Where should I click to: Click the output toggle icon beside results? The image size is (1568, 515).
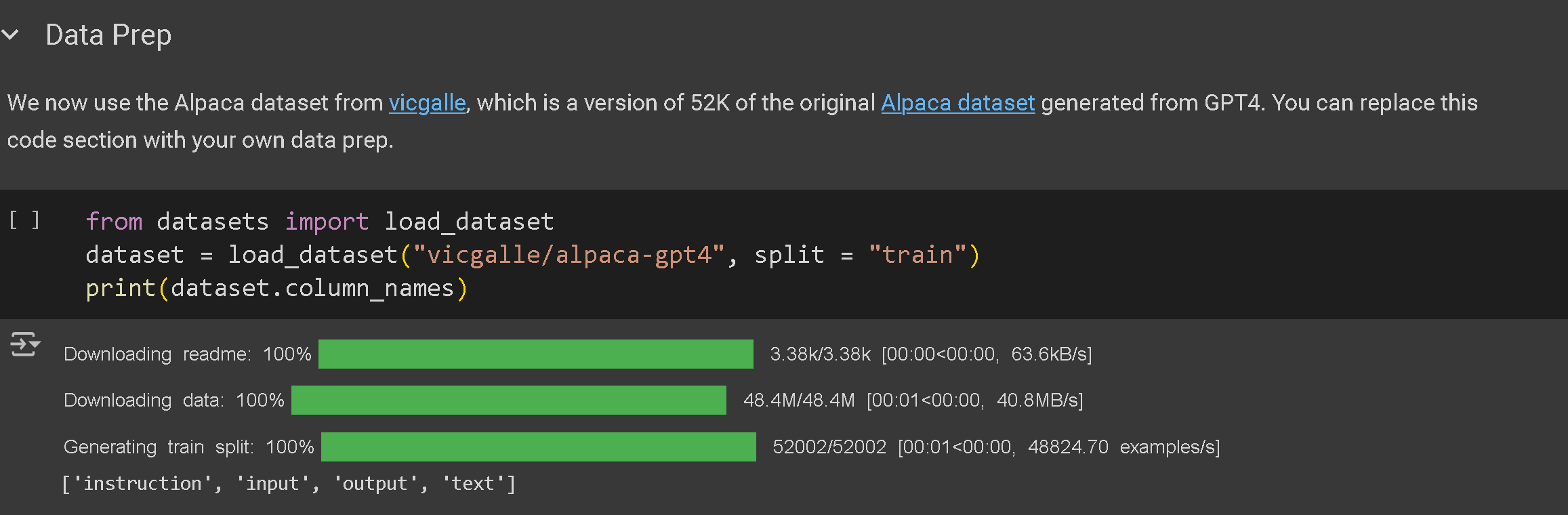click(24, 344)
